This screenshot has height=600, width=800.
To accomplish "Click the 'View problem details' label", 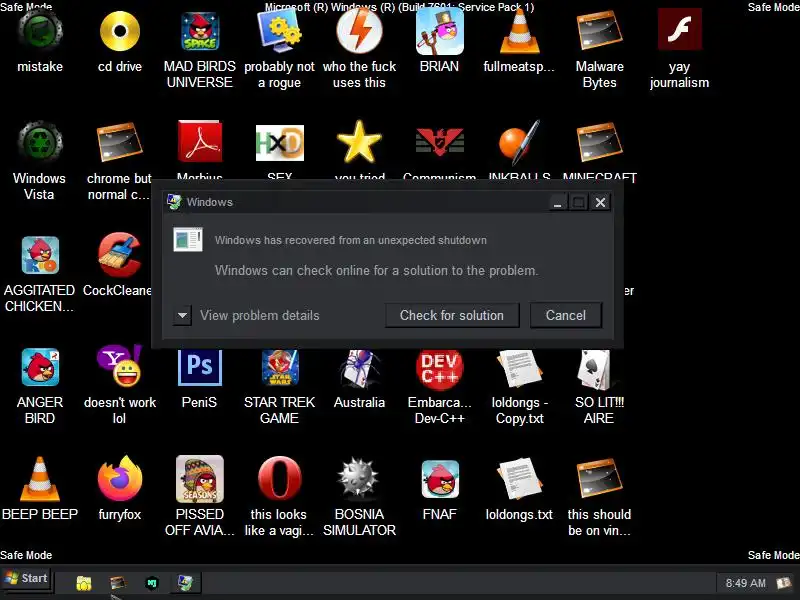I will pos(260,315).
